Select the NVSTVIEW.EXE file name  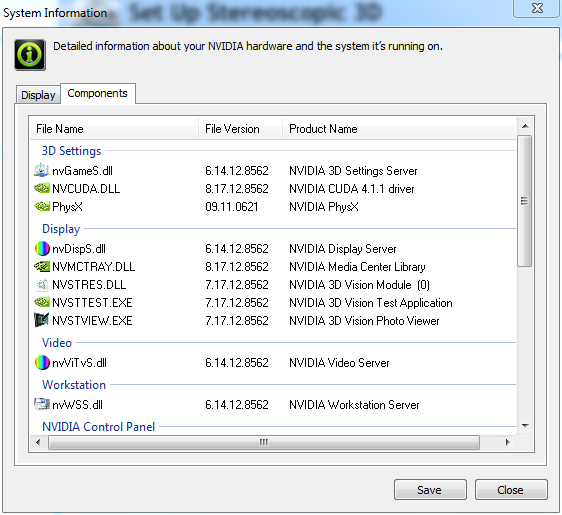(92, 320)
